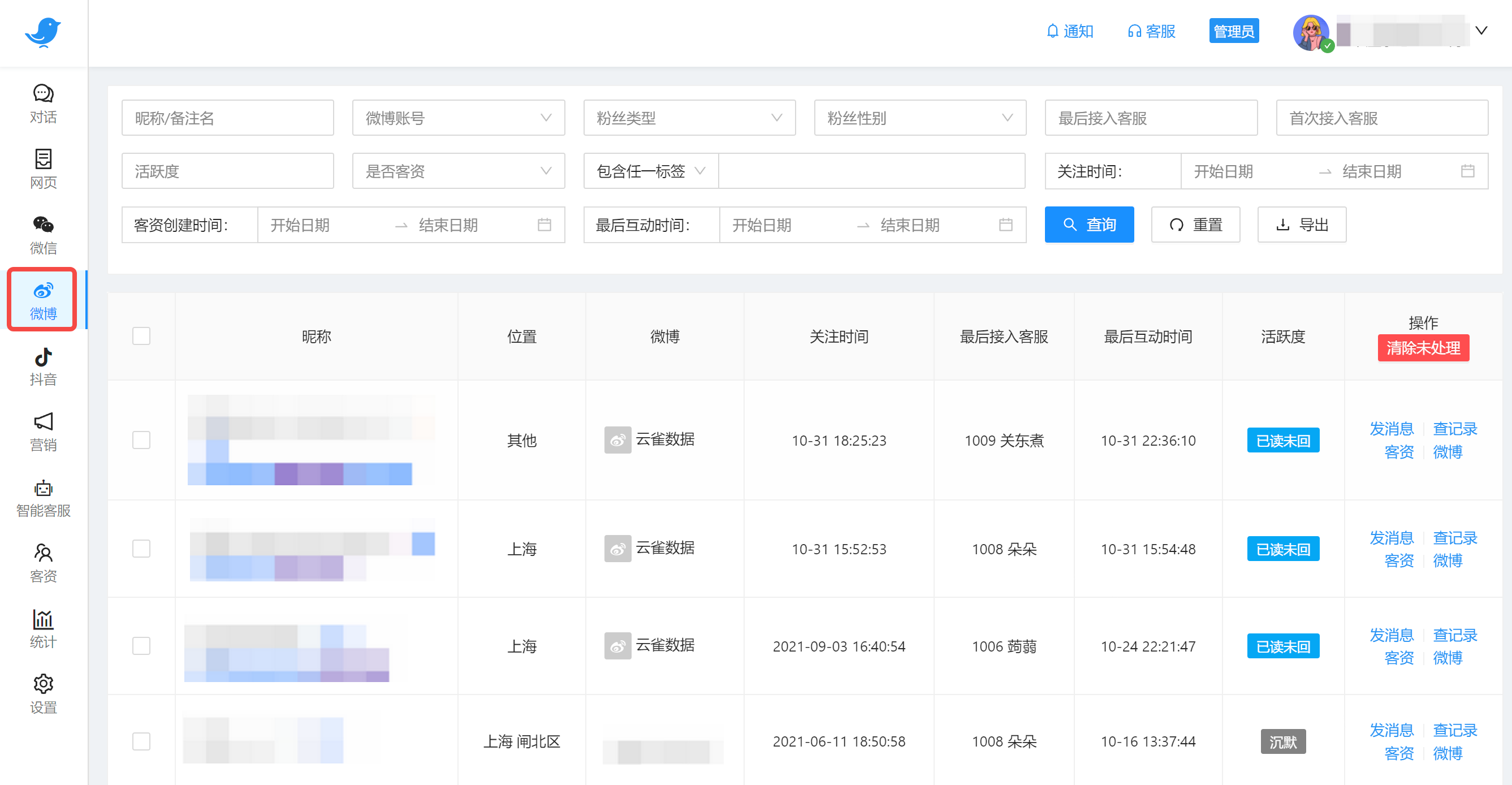Image resolution: width=1512 pixels, height=785 pixels.
Task: Click inside the 昵称/备注名 input field
Action: coord(227,118)
